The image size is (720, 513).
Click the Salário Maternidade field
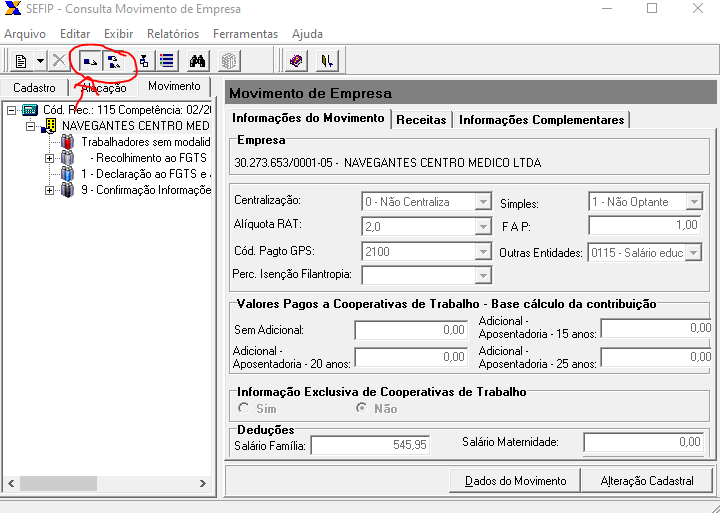[x=643, y=442]
